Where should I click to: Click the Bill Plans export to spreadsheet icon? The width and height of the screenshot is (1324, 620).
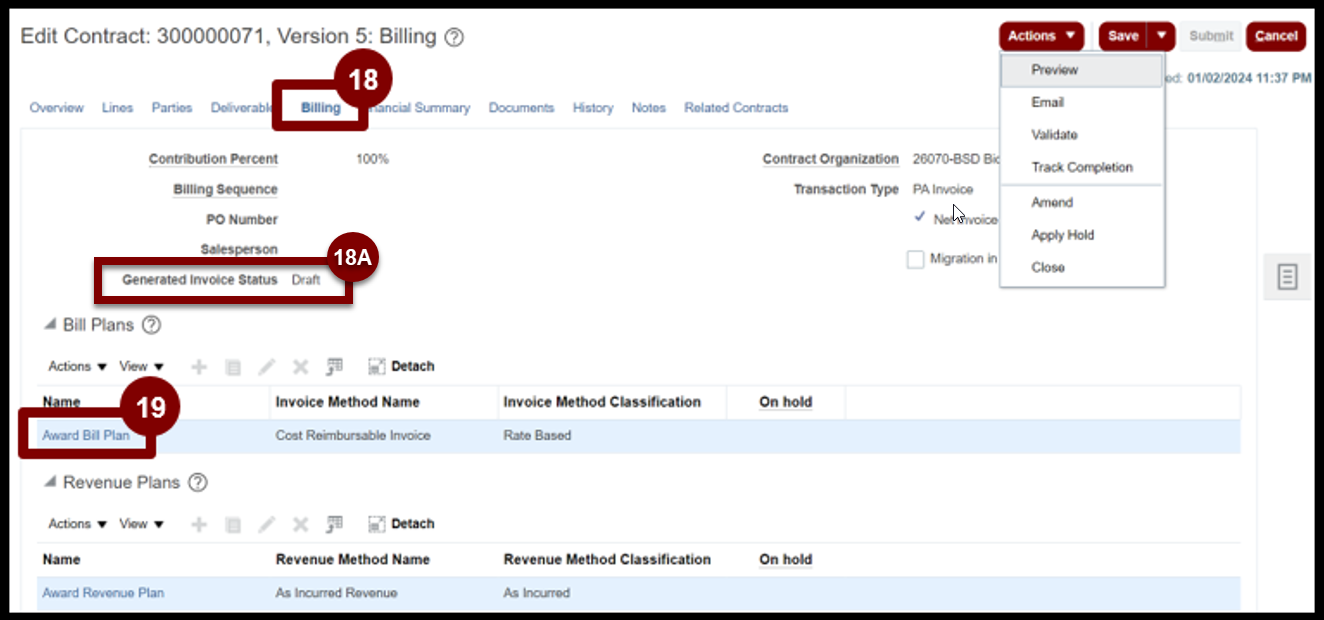(x=335, y=367)
